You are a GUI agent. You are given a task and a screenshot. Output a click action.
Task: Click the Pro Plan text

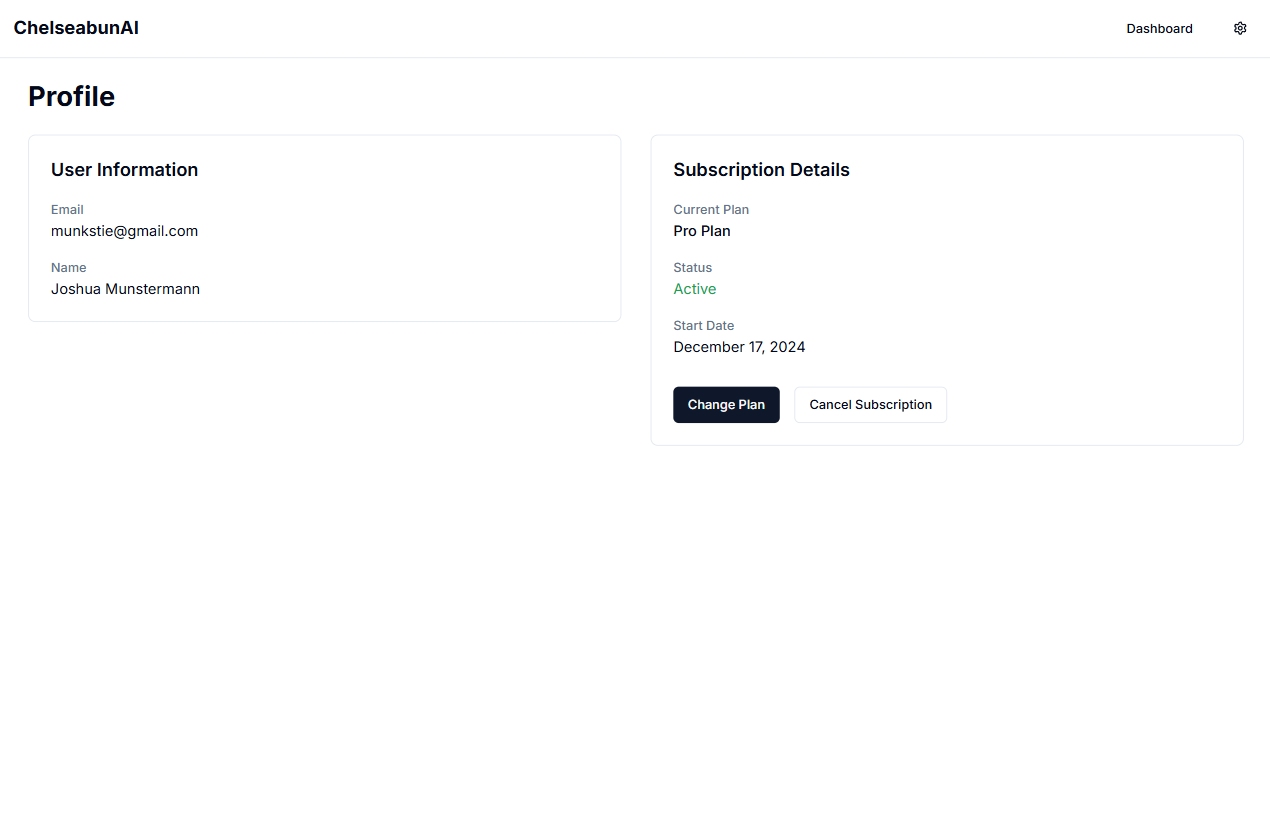702,231
